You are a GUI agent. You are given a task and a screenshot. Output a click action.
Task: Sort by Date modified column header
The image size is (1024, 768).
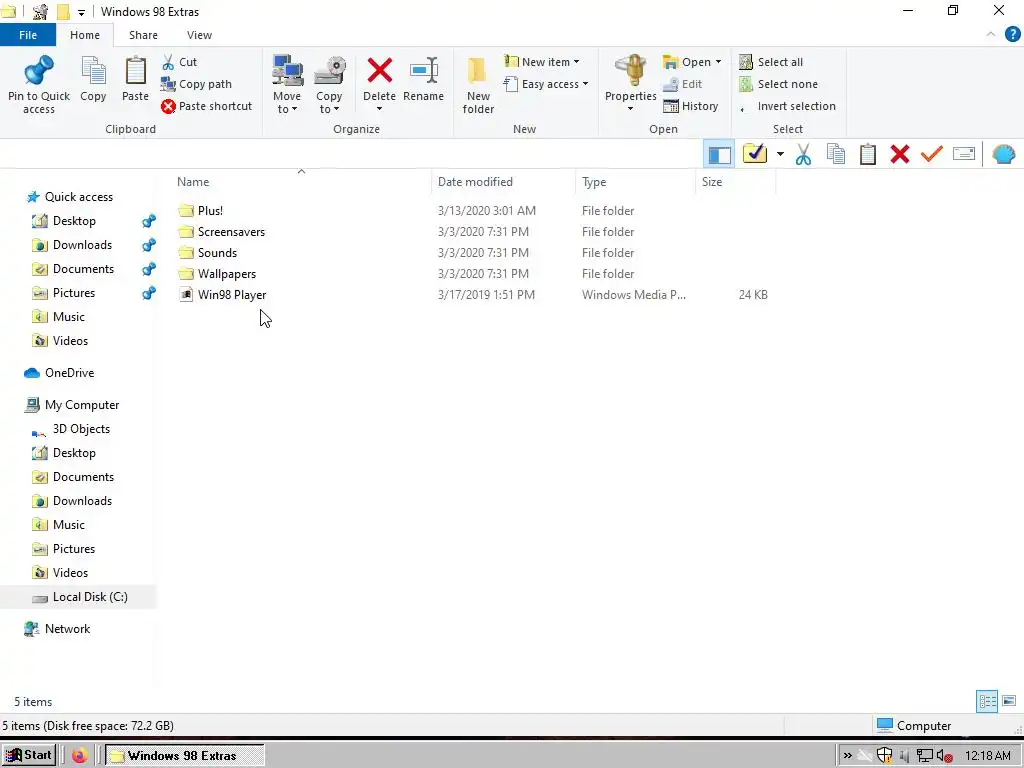tap(475, 182)
